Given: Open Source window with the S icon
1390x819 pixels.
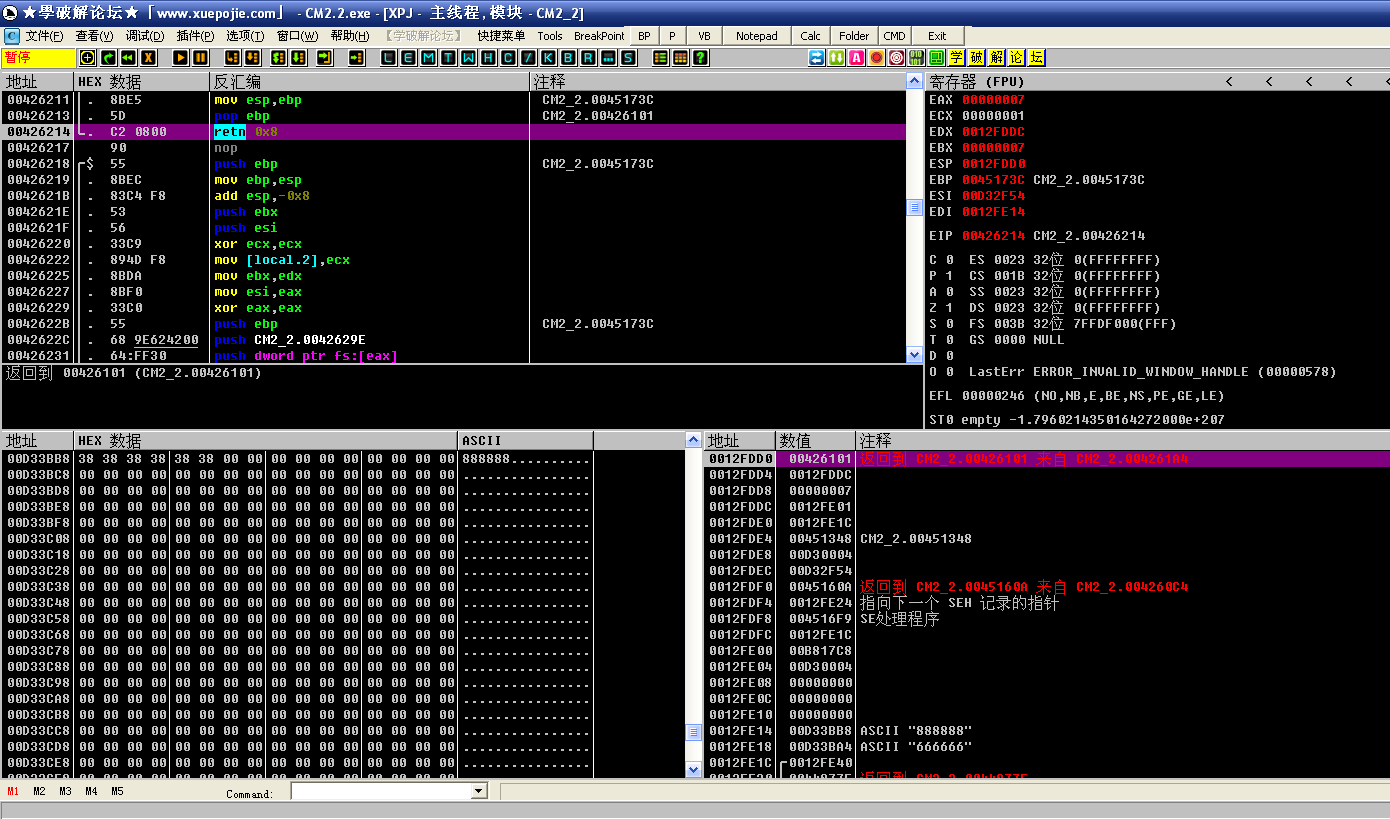Looking at the screenshot, I should [628, 58].
